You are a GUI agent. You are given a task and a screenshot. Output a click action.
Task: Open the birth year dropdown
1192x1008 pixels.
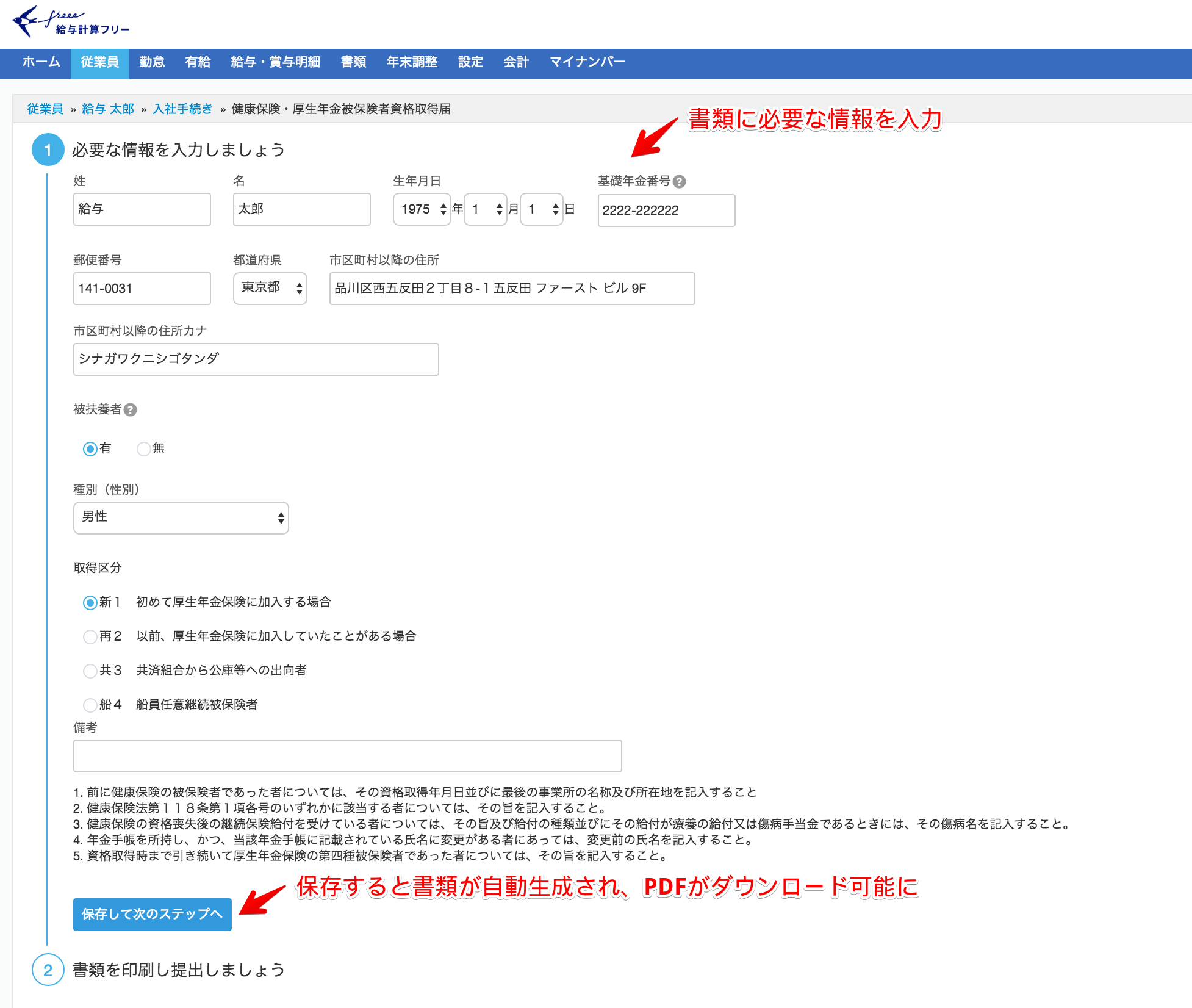click(x=422, y=209)
